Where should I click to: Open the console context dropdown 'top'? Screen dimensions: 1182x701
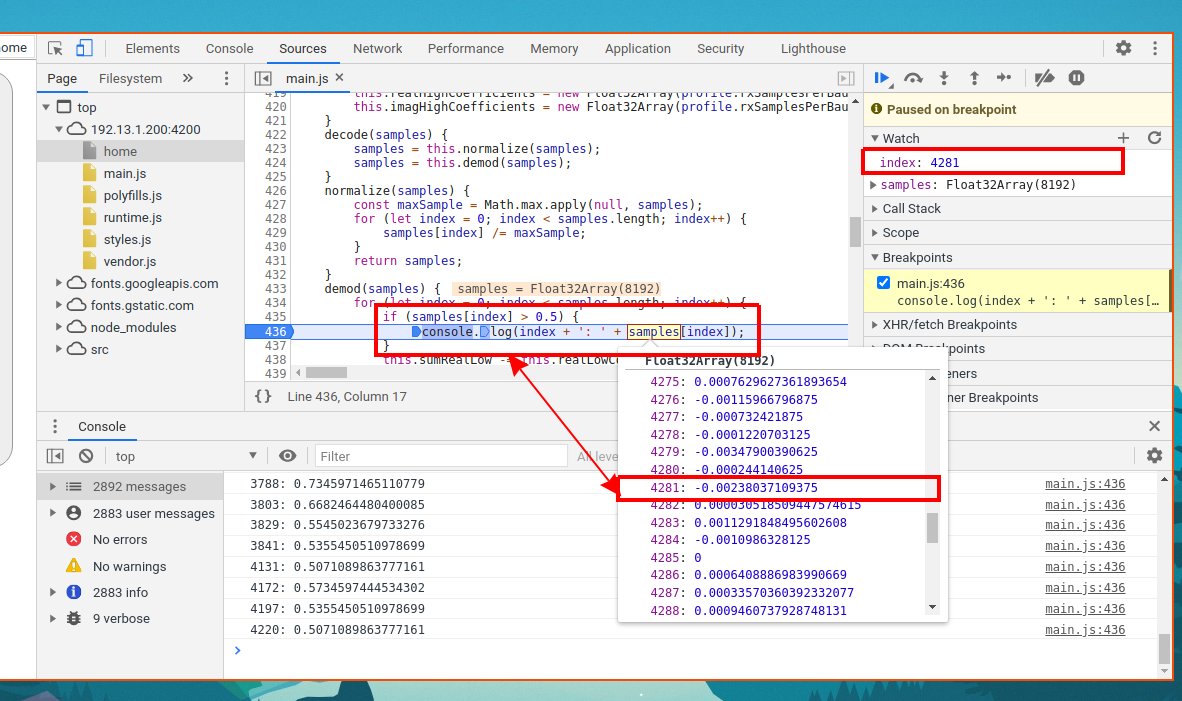tap(185, 456)
